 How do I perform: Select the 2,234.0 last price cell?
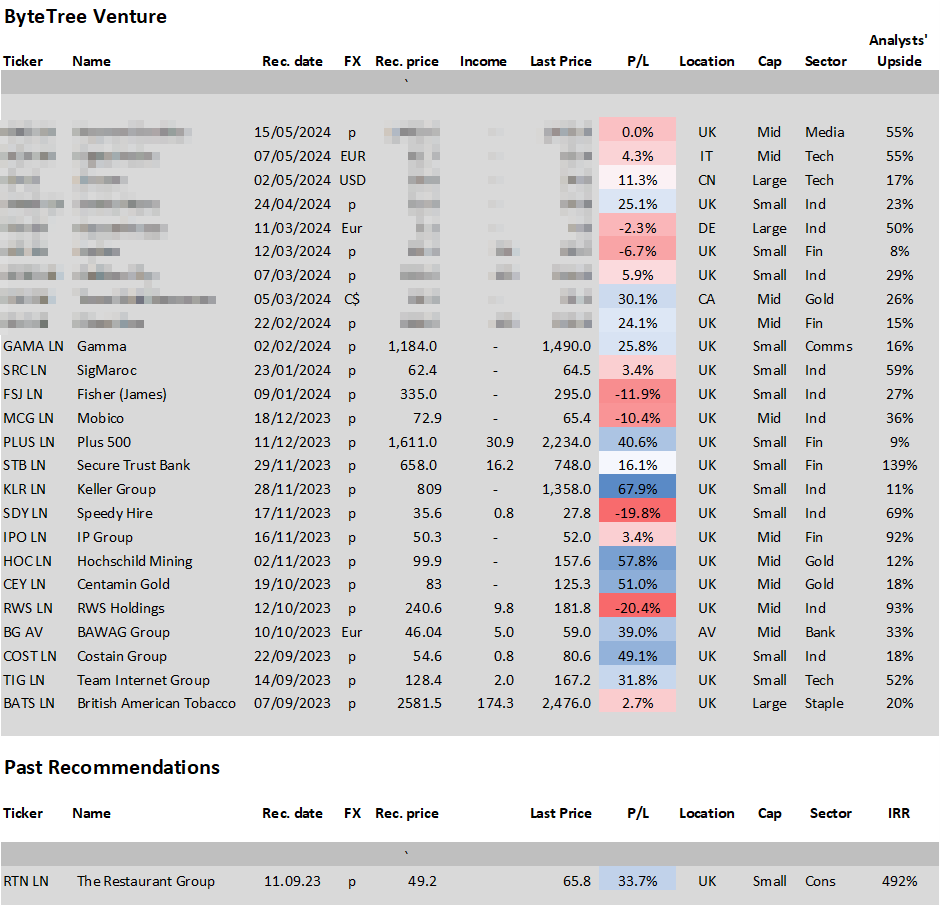click(567, 442)
